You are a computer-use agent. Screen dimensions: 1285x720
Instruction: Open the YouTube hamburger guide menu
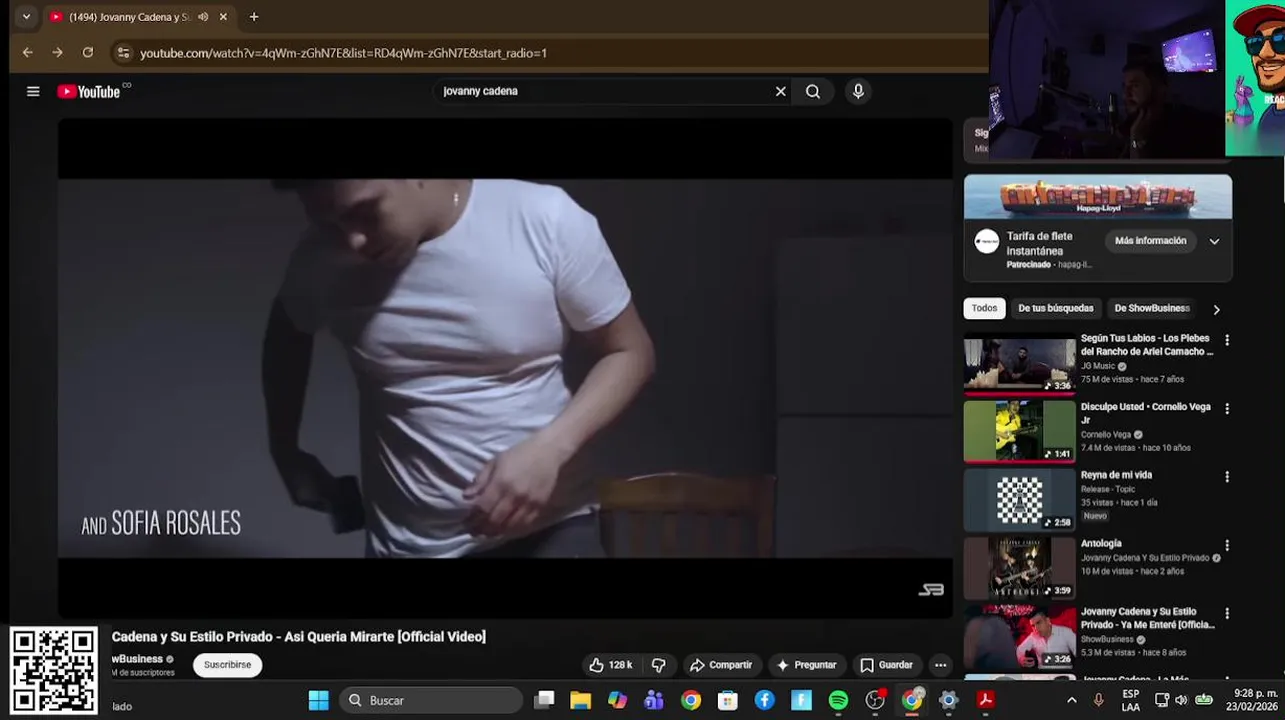(33, 91)
